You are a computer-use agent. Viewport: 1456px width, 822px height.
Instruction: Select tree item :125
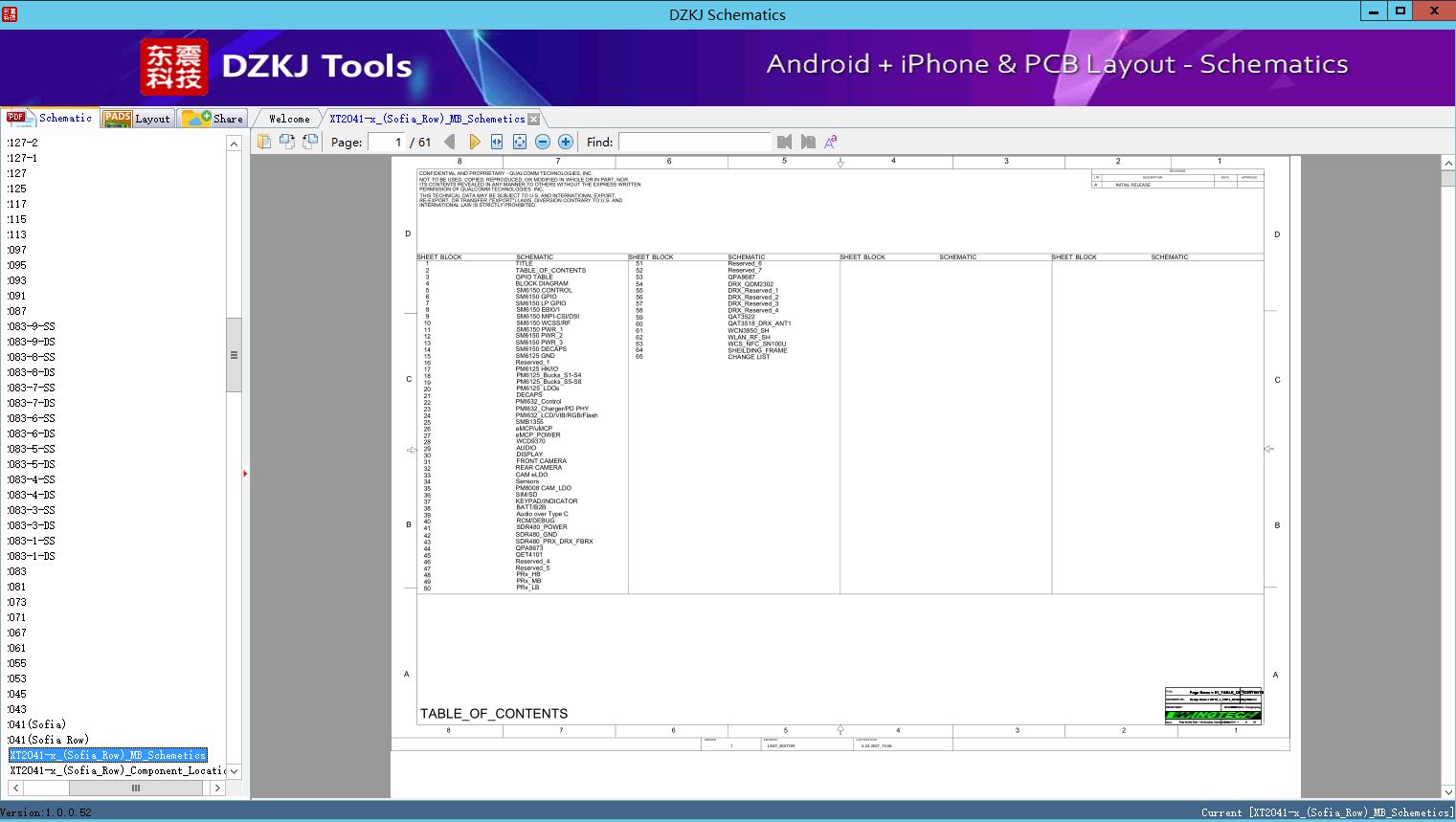point(17,189)
